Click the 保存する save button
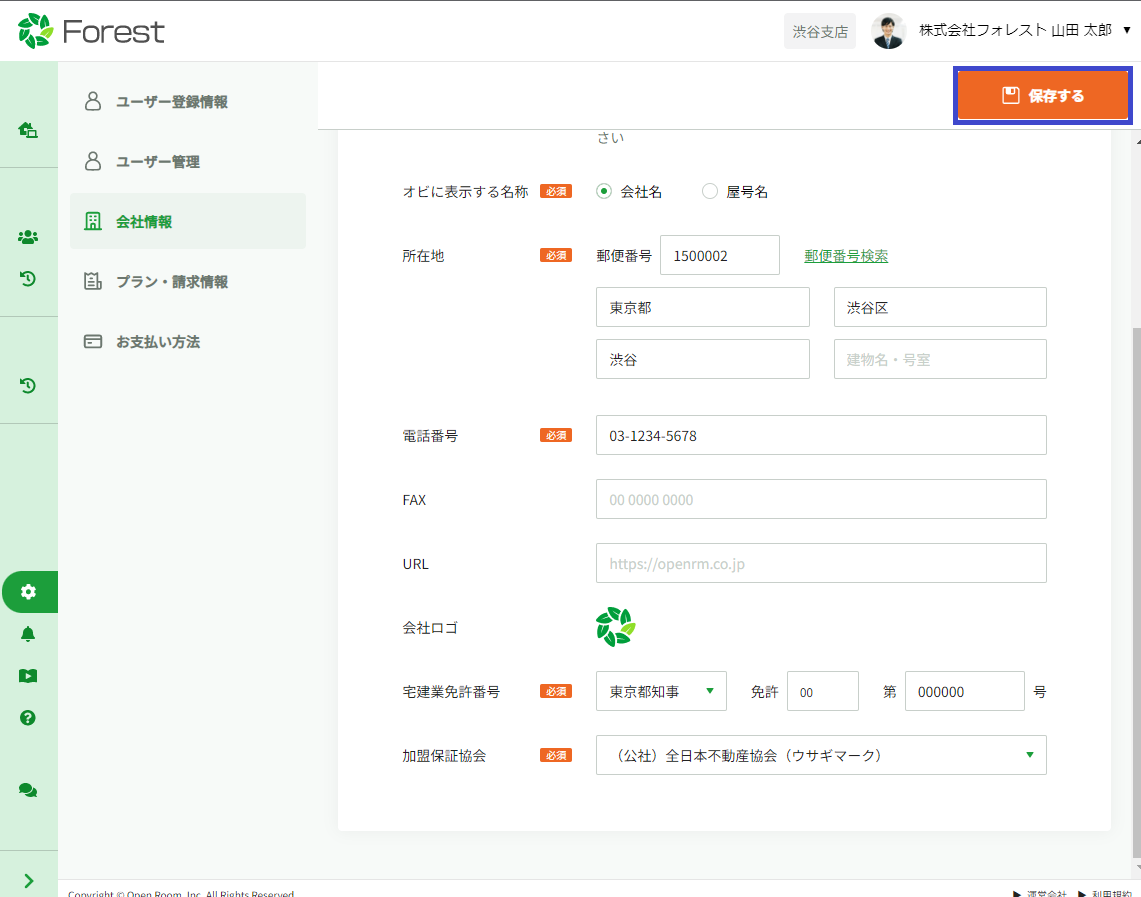The width and height of the screenshot is (1141, 897). coord(1042,96)
